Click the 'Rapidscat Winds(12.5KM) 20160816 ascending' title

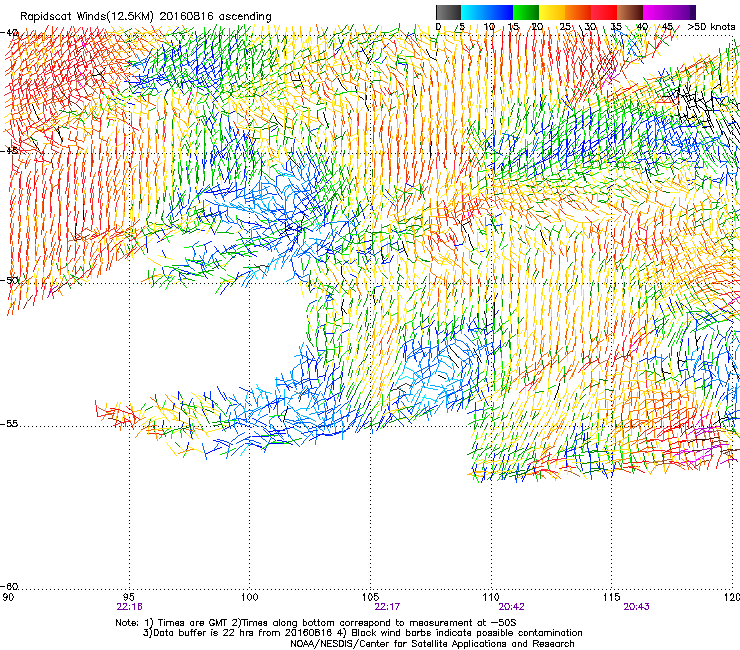[146, 17]
